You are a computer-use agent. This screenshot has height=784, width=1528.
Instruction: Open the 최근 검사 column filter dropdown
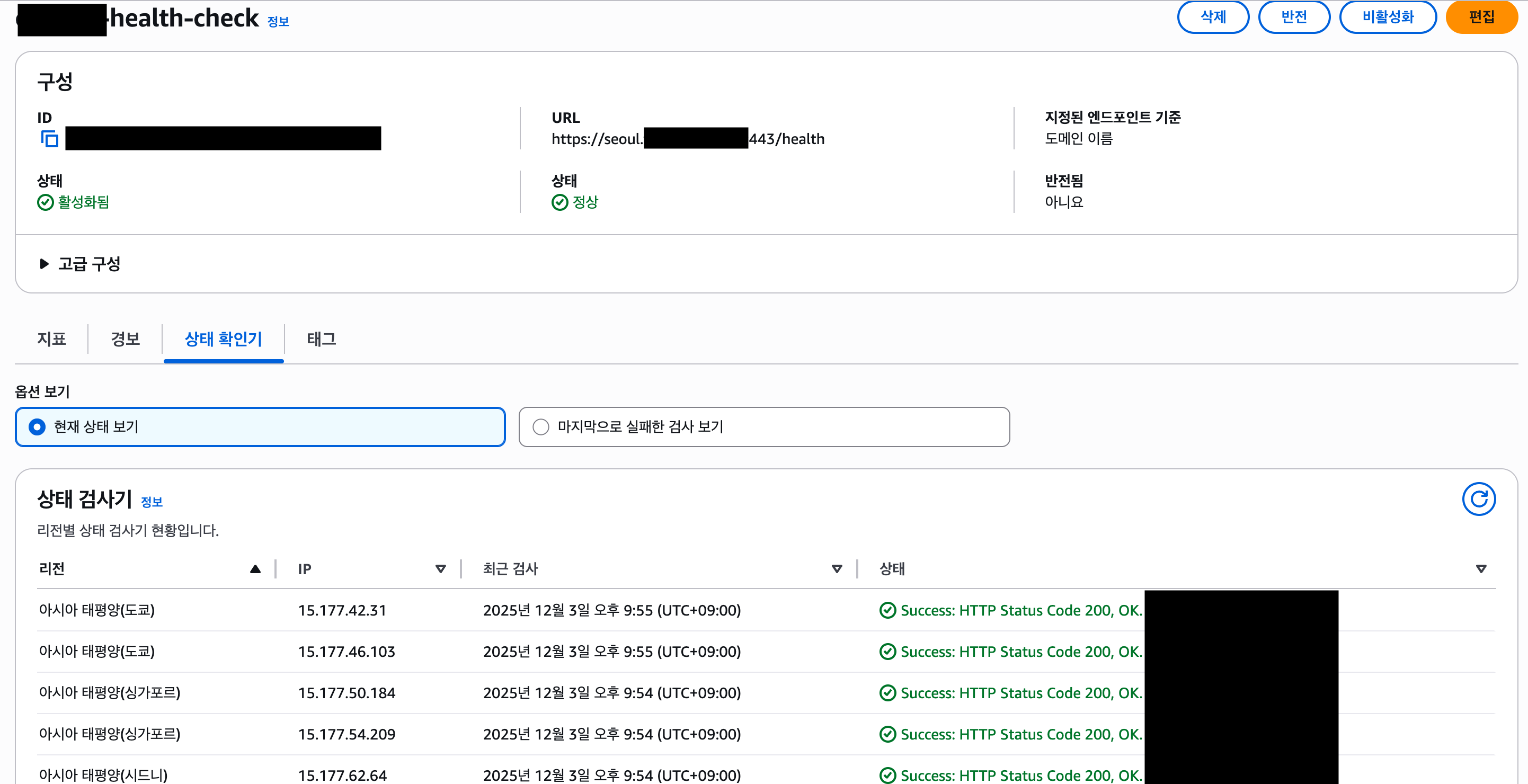pos(837,568)
